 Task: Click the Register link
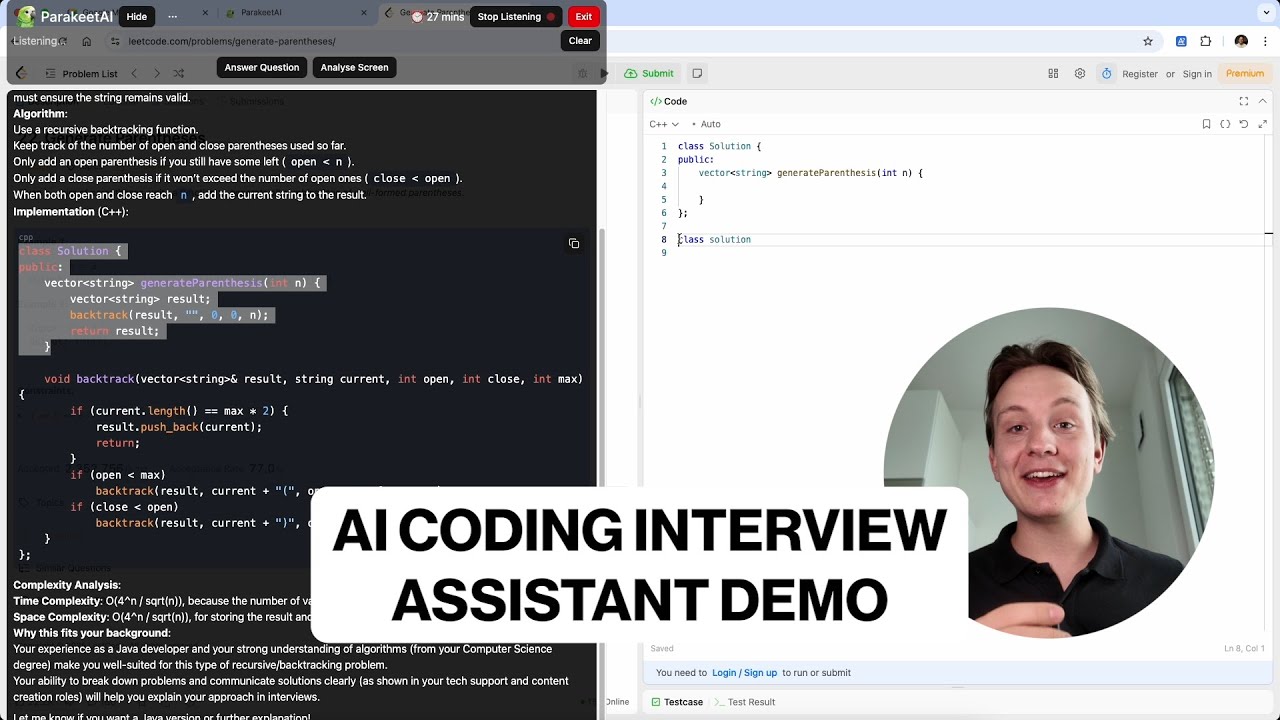[1140, 74]
